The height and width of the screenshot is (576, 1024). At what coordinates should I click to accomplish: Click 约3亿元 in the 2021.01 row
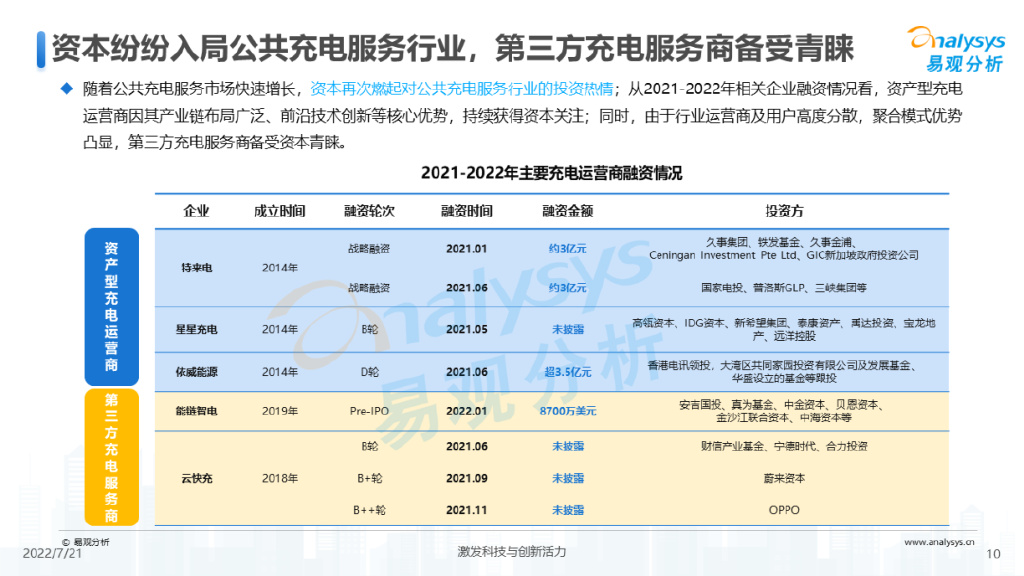[568, 249]
